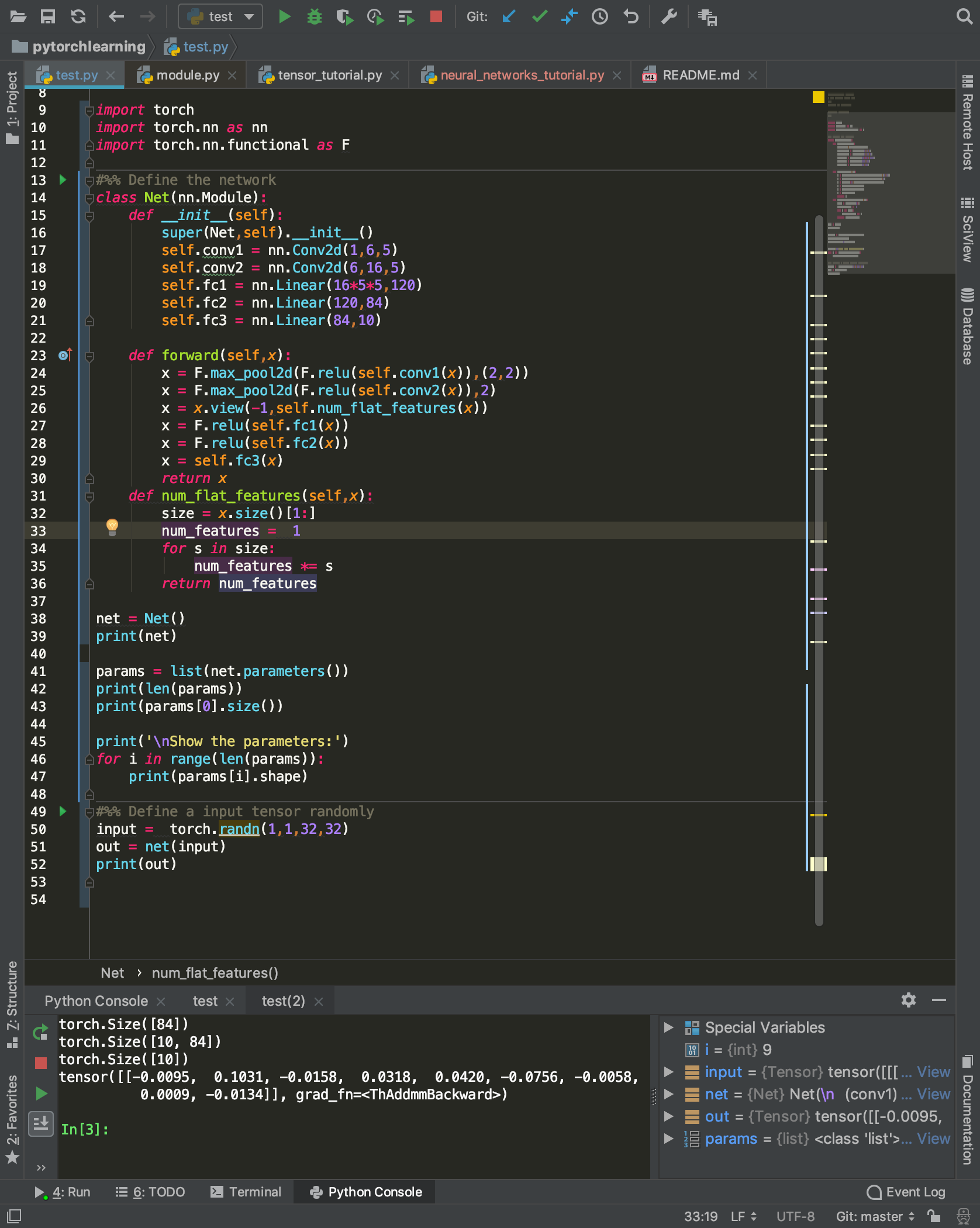This screenshot has height=1228, width=980.
Task: Select the Net structure breadcrumb
Action: [x=112, y=973]
